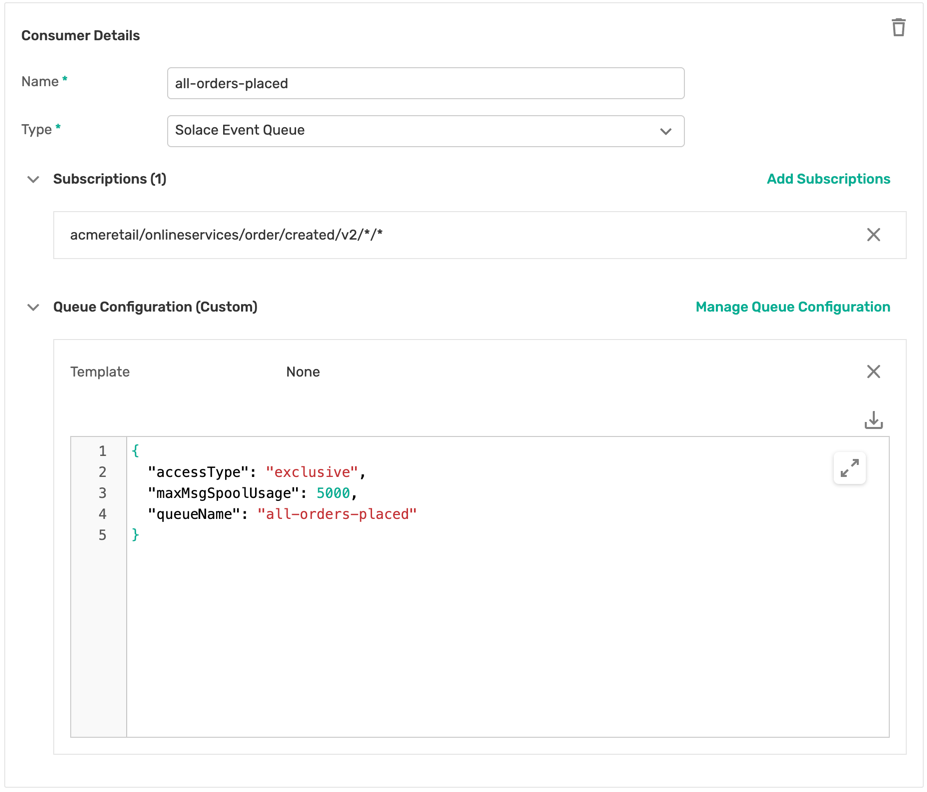Click the queueName value in the editor
Screen dimensions: 927x792
coord(337,514)
